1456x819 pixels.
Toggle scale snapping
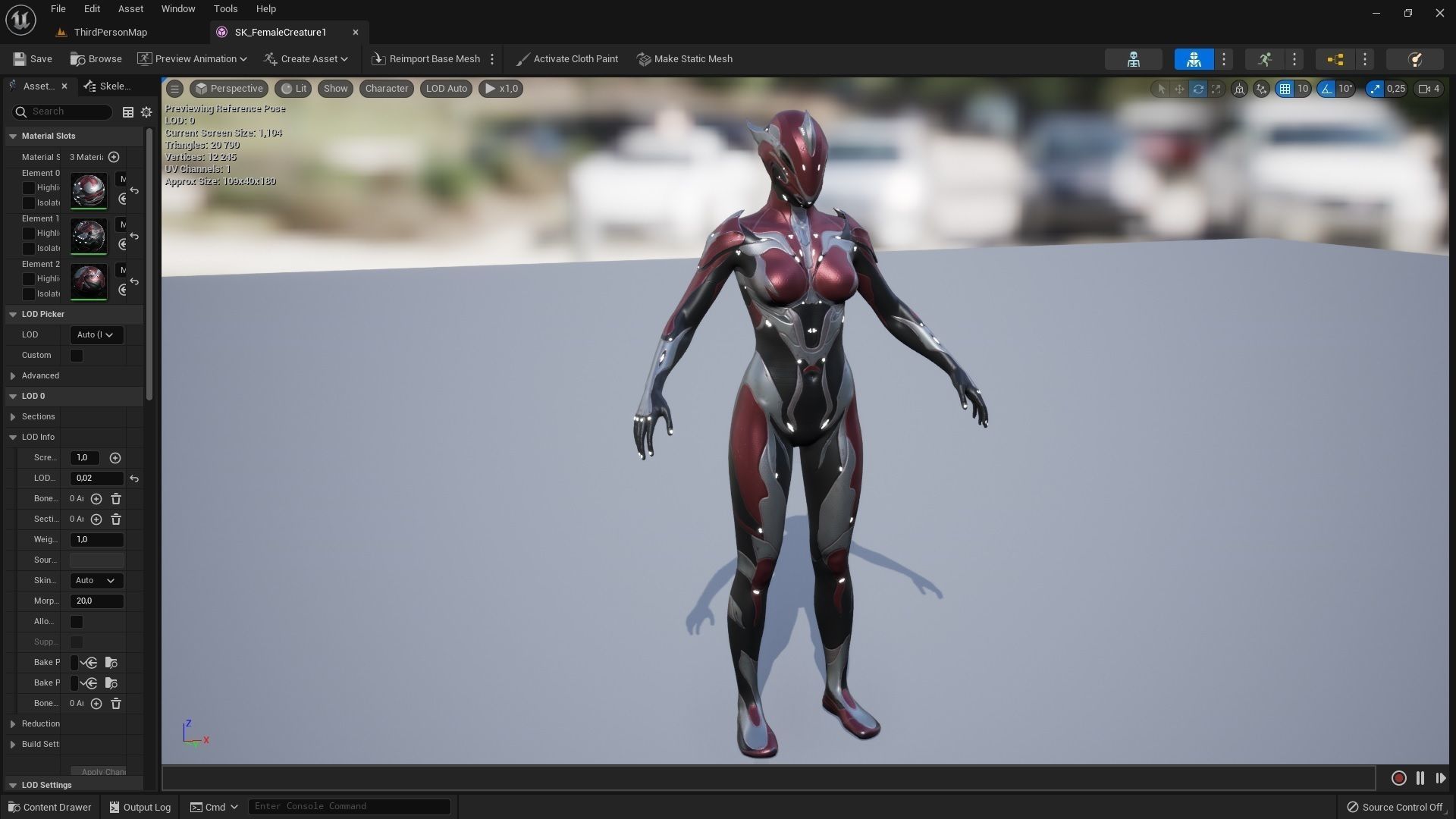point(1375,89)
